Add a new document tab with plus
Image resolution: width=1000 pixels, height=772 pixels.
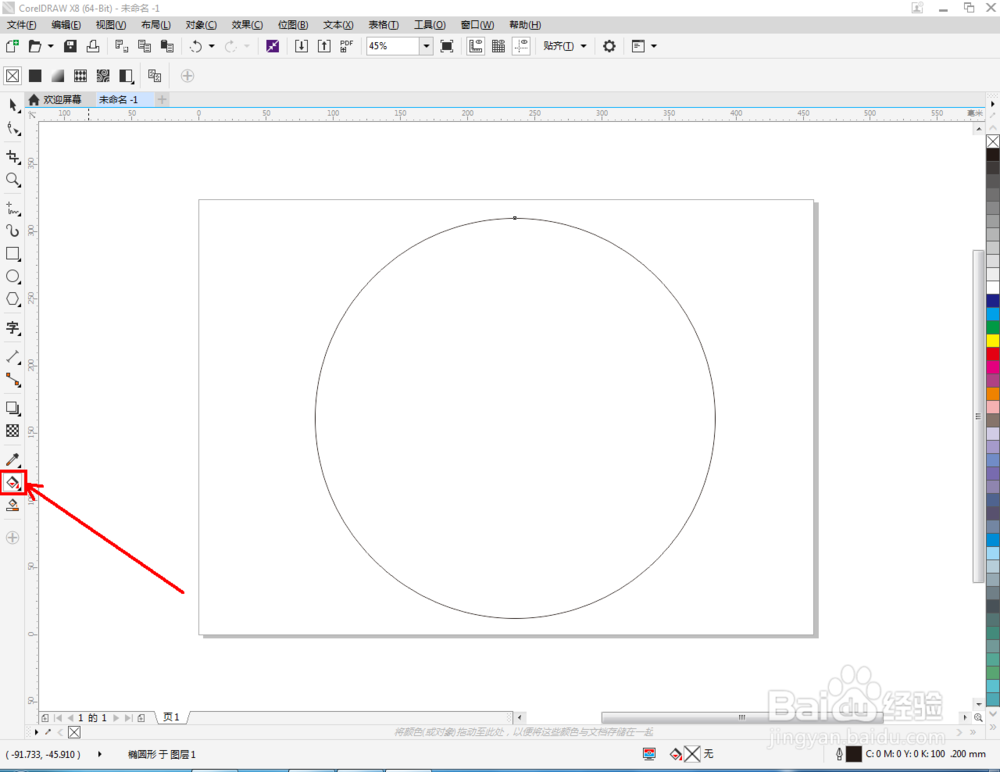162,100
